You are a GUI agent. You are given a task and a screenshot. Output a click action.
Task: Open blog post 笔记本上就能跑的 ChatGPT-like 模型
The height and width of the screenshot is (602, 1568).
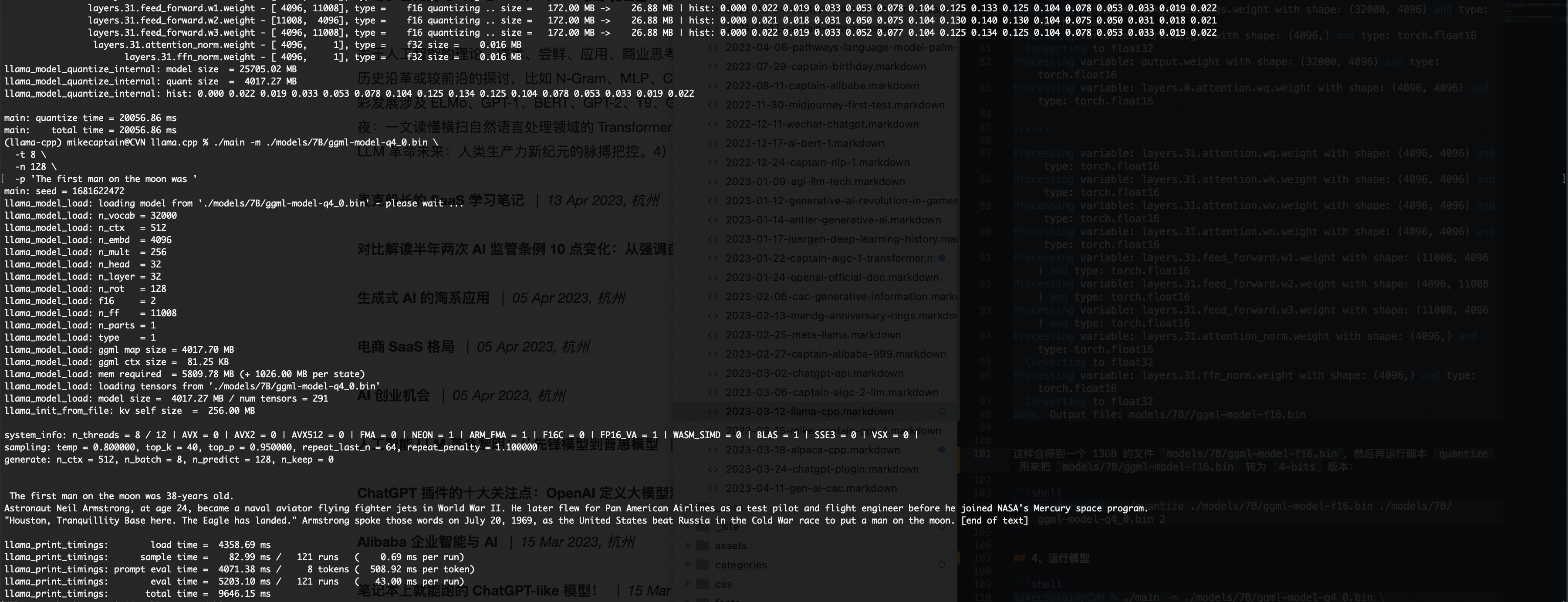tap(478, 590)
